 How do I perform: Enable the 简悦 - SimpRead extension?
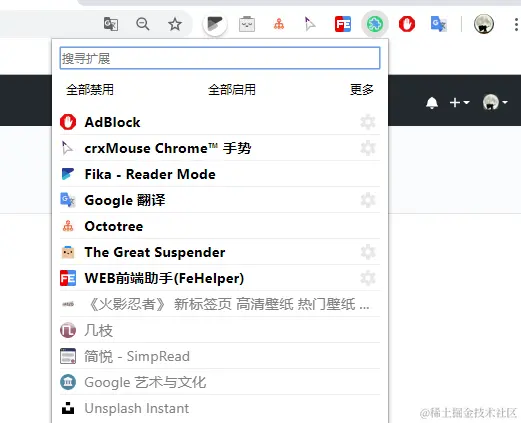click(x=220, y=356)
